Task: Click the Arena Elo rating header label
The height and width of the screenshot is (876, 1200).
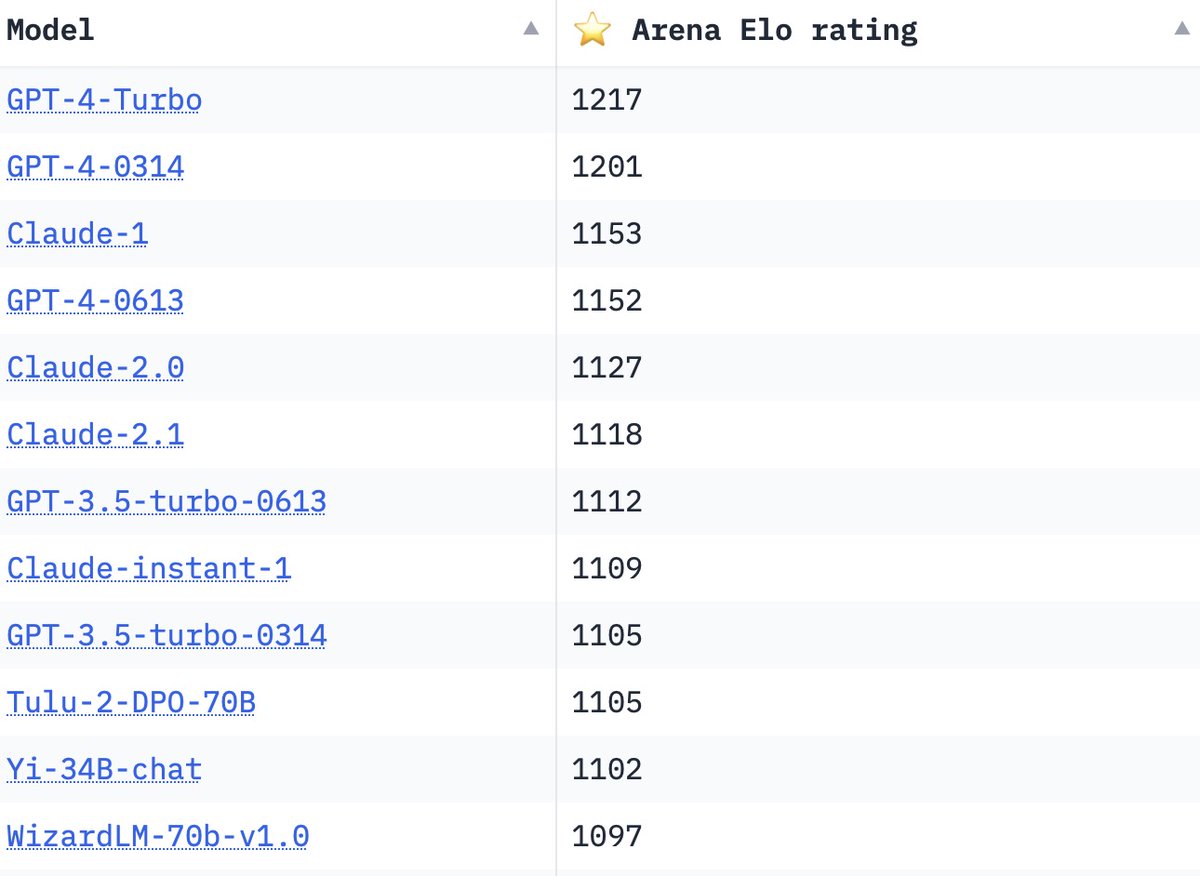Action: pos(774,30)
